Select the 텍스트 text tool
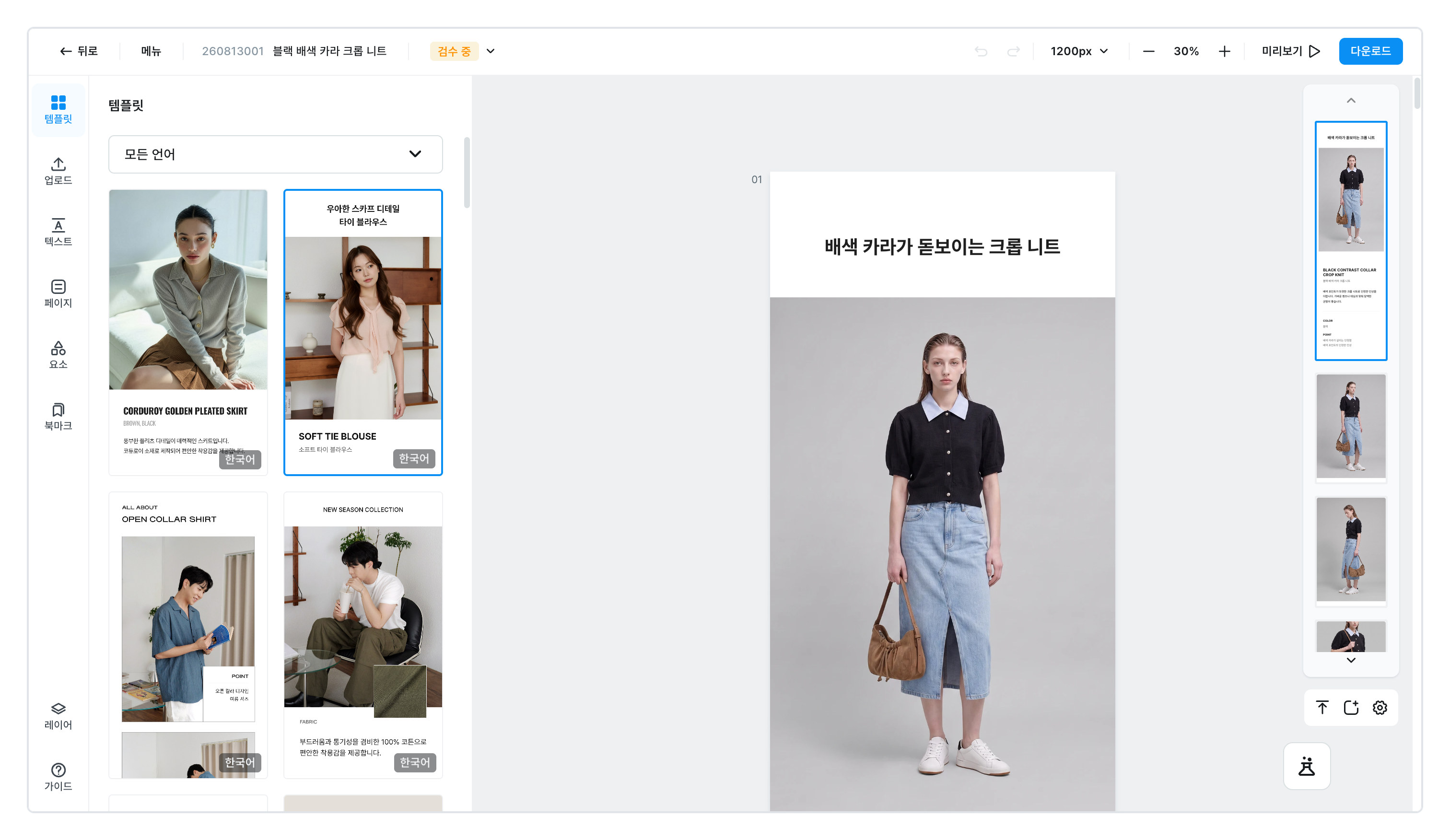Viewport: 1450px width, 840px height. [x=58, y=232]
